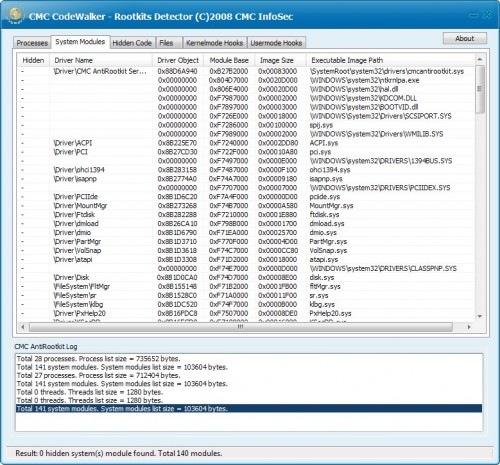The height and width of the screenshot is (465, 500).
Task: Switch to the Processes tab
Action: [x=32, y=43]
